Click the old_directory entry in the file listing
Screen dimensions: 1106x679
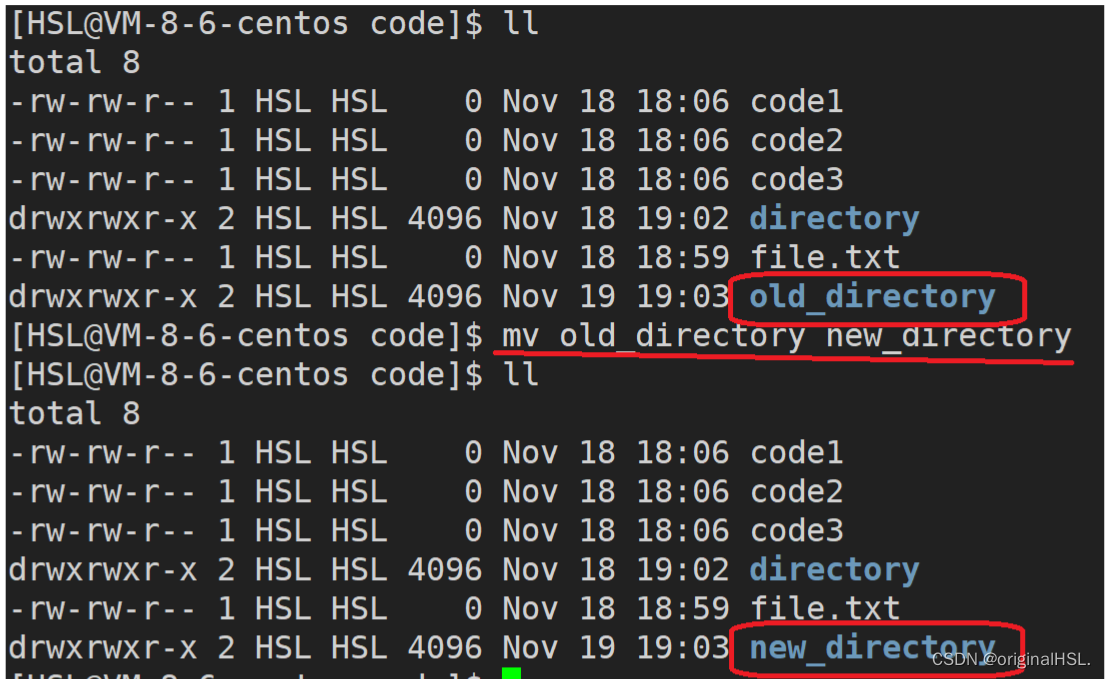[872, 297]
